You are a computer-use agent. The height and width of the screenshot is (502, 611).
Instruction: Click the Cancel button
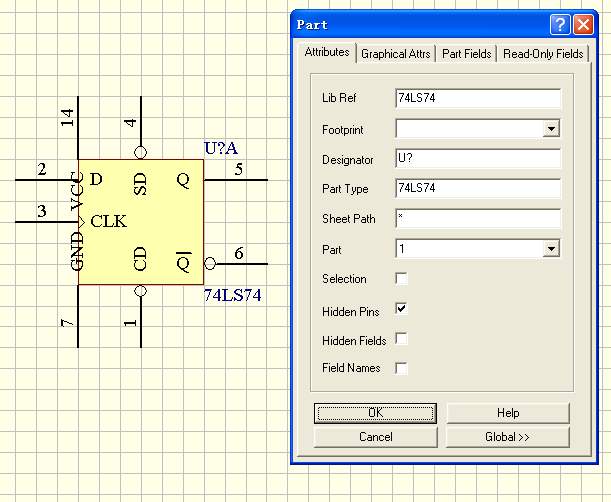375,437
